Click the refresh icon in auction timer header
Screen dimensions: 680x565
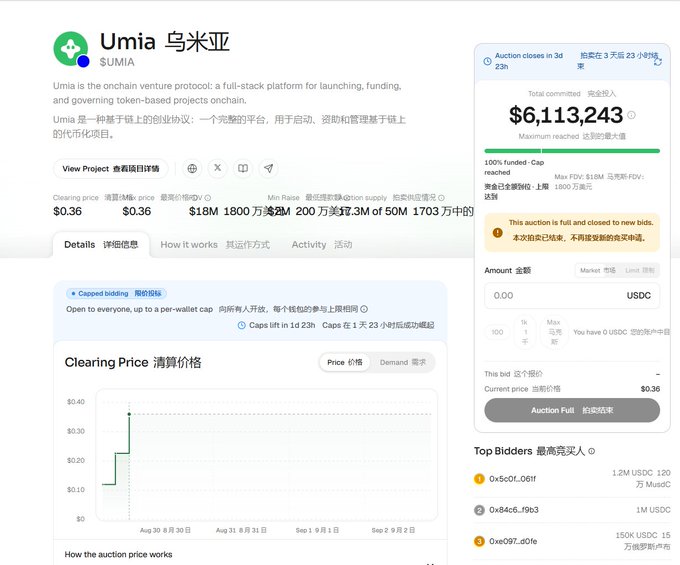[x=658, y=62]
